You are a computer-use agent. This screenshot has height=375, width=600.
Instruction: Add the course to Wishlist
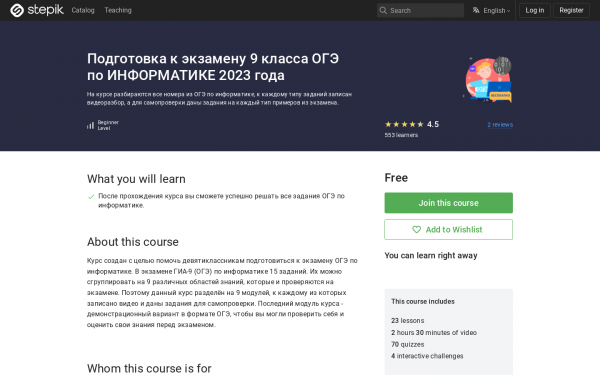tap(448, 230)
